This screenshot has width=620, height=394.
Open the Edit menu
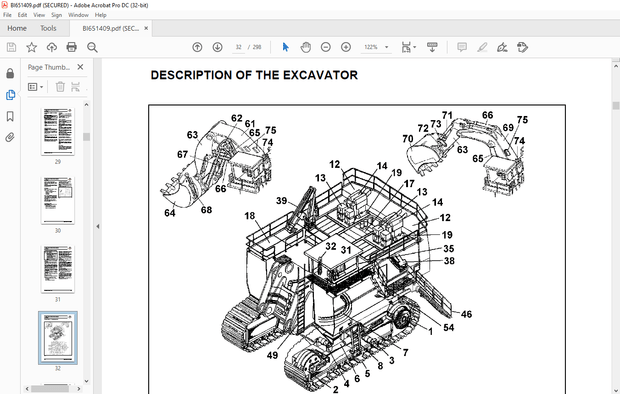22,15
